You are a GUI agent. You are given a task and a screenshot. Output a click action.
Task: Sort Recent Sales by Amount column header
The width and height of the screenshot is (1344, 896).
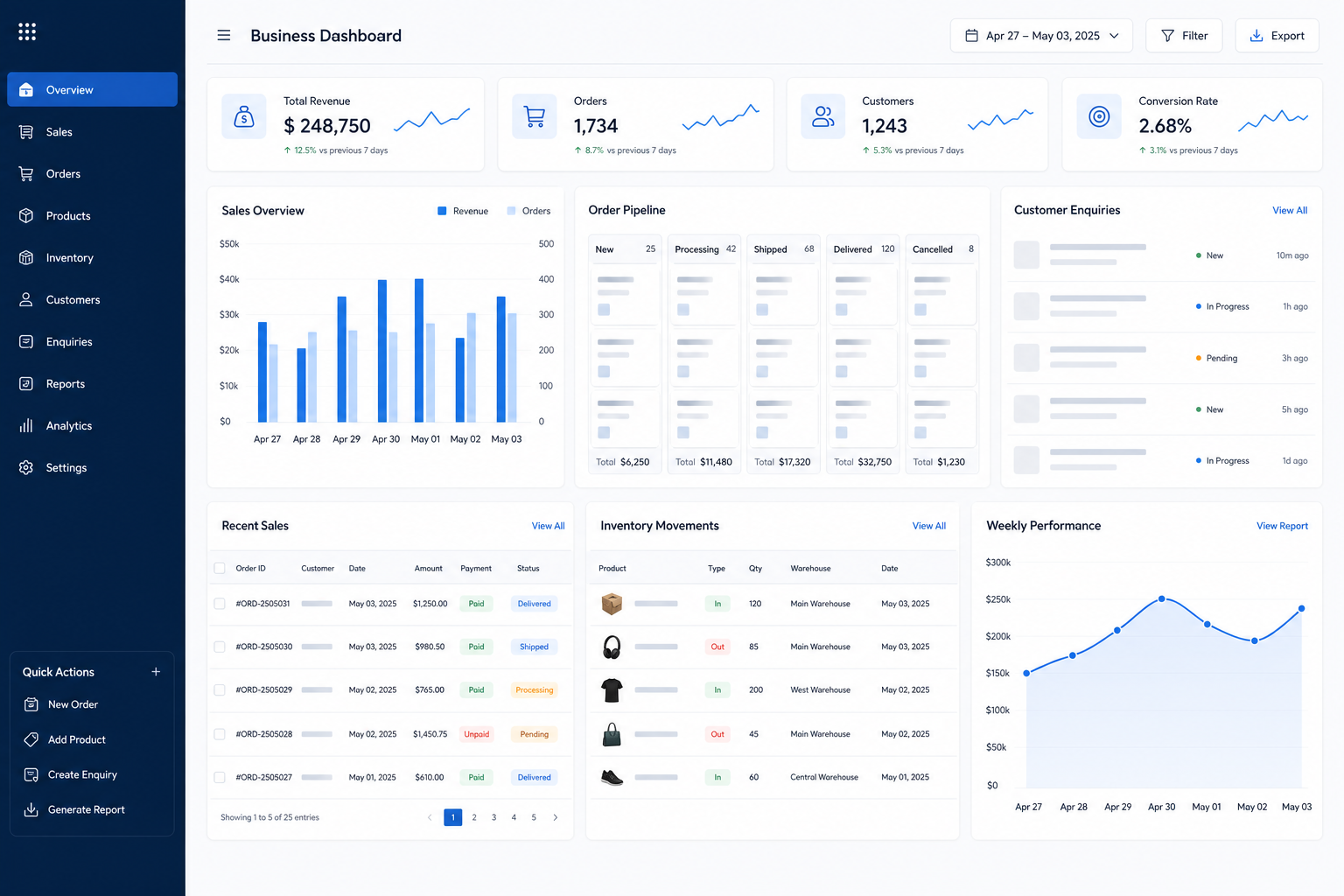(428, 569)
